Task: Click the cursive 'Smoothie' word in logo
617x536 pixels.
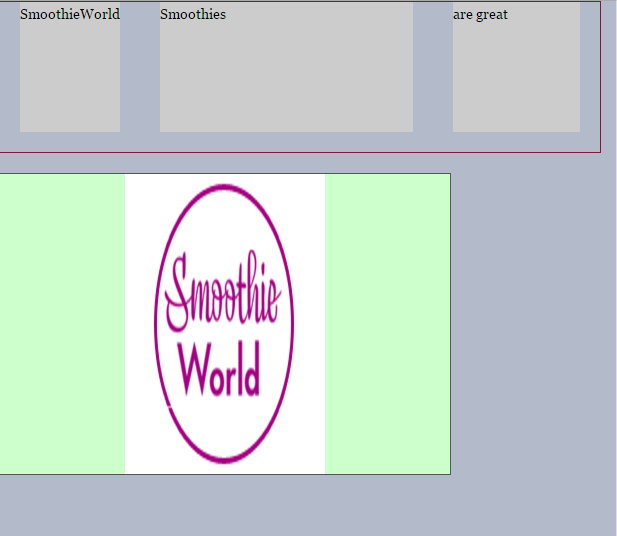Action: click(x=224, y=294)
